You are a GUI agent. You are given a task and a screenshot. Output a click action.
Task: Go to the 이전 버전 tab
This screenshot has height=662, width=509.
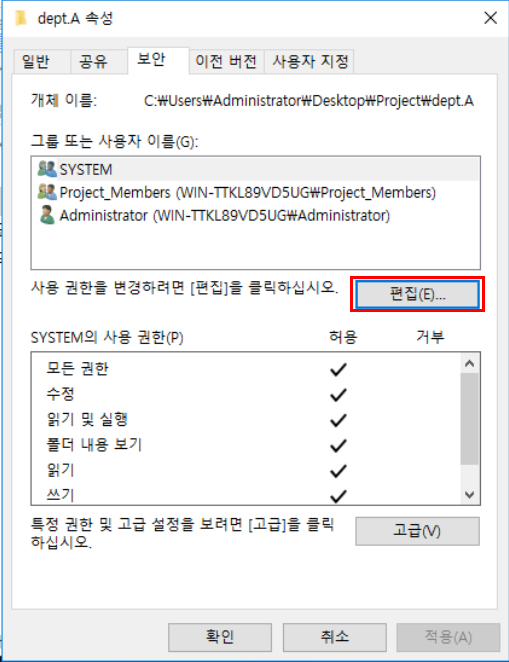tap(226, 62)
